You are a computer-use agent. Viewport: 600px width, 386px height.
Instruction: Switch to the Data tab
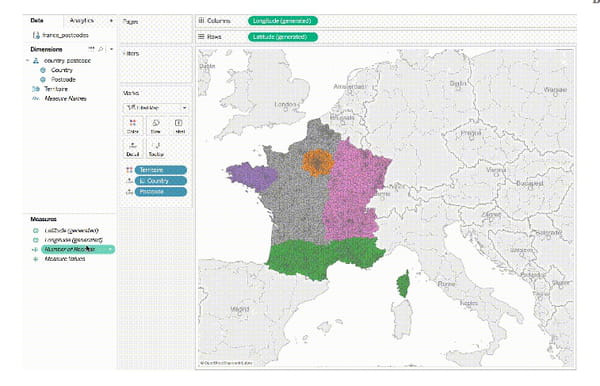[37, 21]
